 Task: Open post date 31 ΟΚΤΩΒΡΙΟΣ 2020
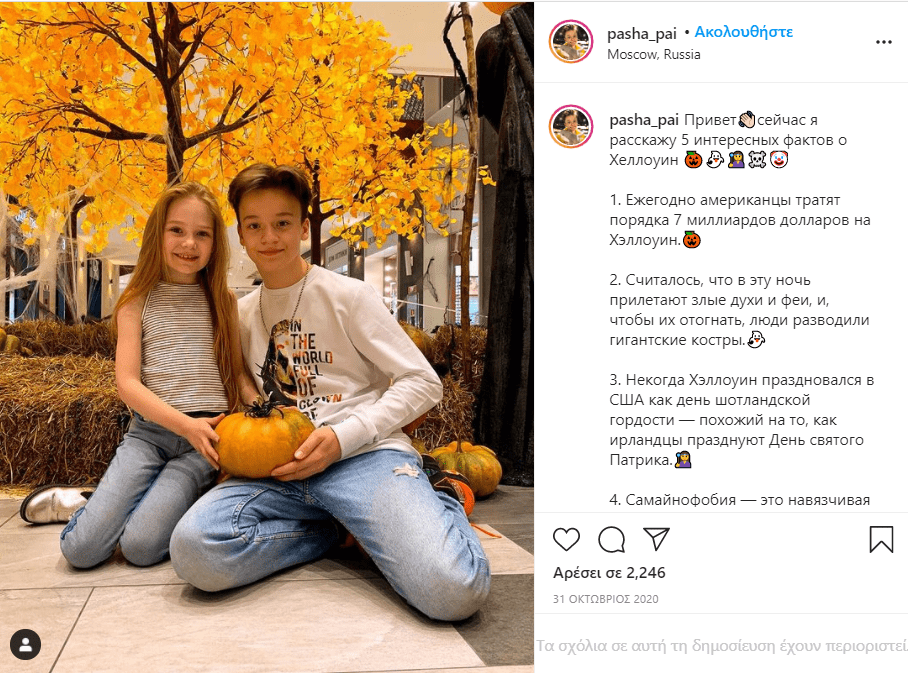pyautogui.click(x=606, y=599)
